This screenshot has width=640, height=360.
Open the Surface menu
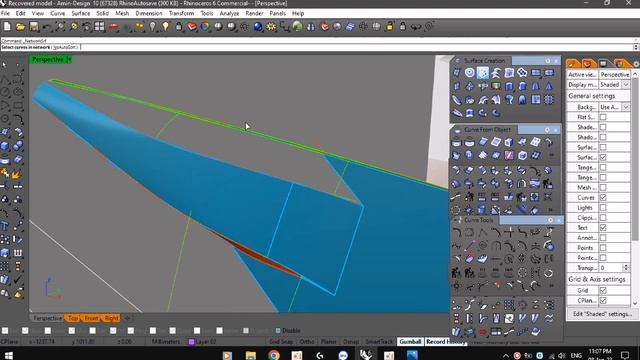pos(81,13)
